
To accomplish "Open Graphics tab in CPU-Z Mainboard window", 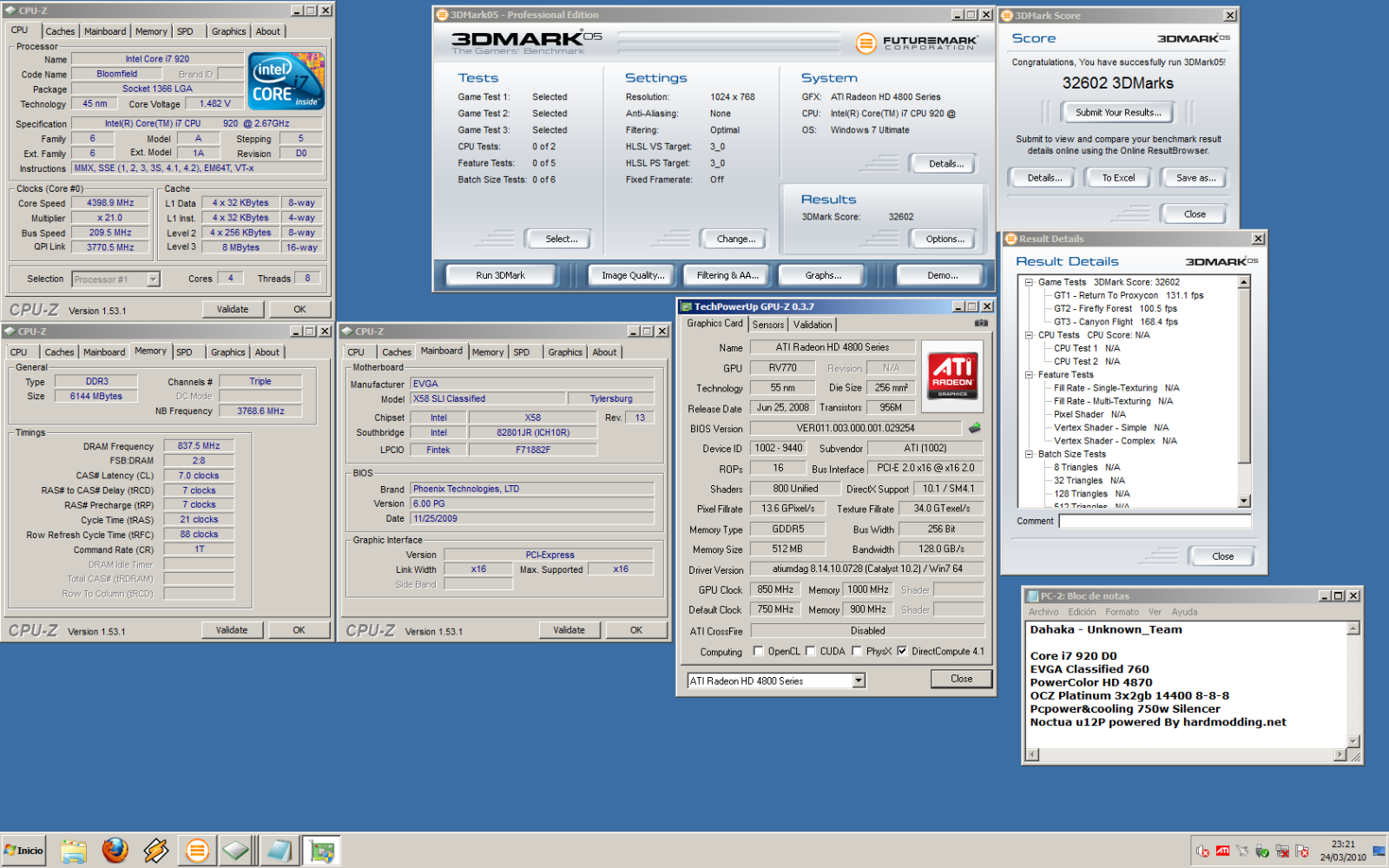I will (565, 352).
